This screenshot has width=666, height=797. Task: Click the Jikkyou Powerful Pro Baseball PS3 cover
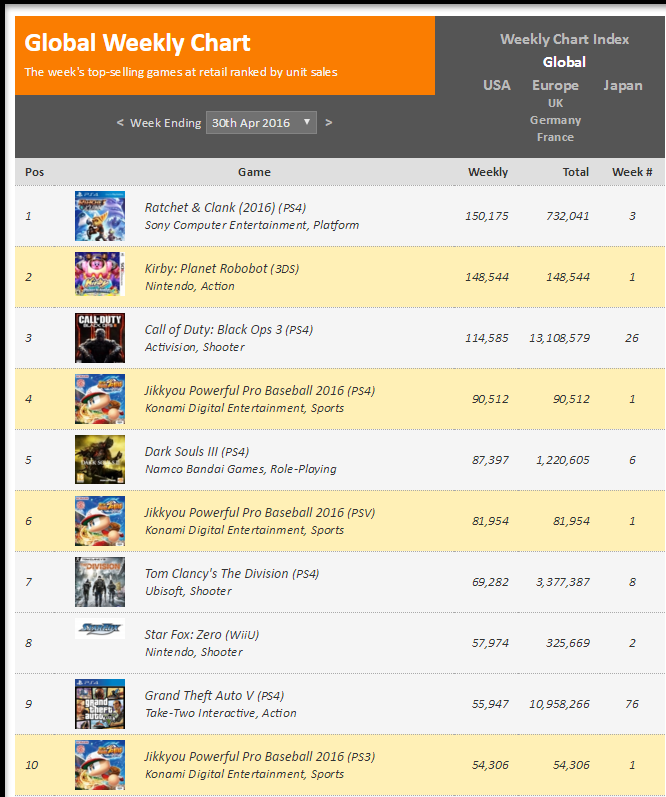tap(100, 765)
